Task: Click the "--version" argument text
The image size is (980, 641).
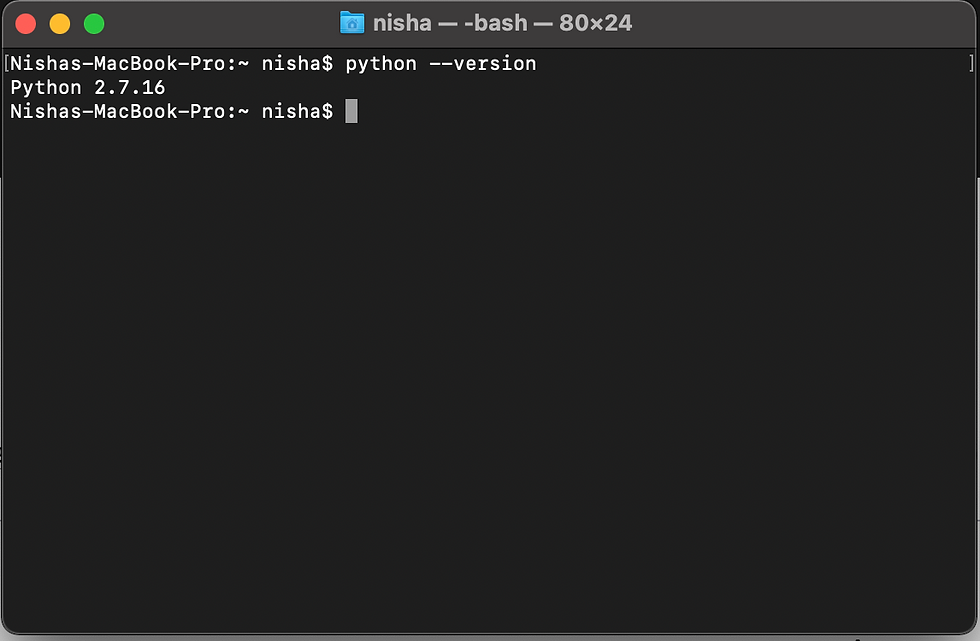Action: click(x=482, y=64)
